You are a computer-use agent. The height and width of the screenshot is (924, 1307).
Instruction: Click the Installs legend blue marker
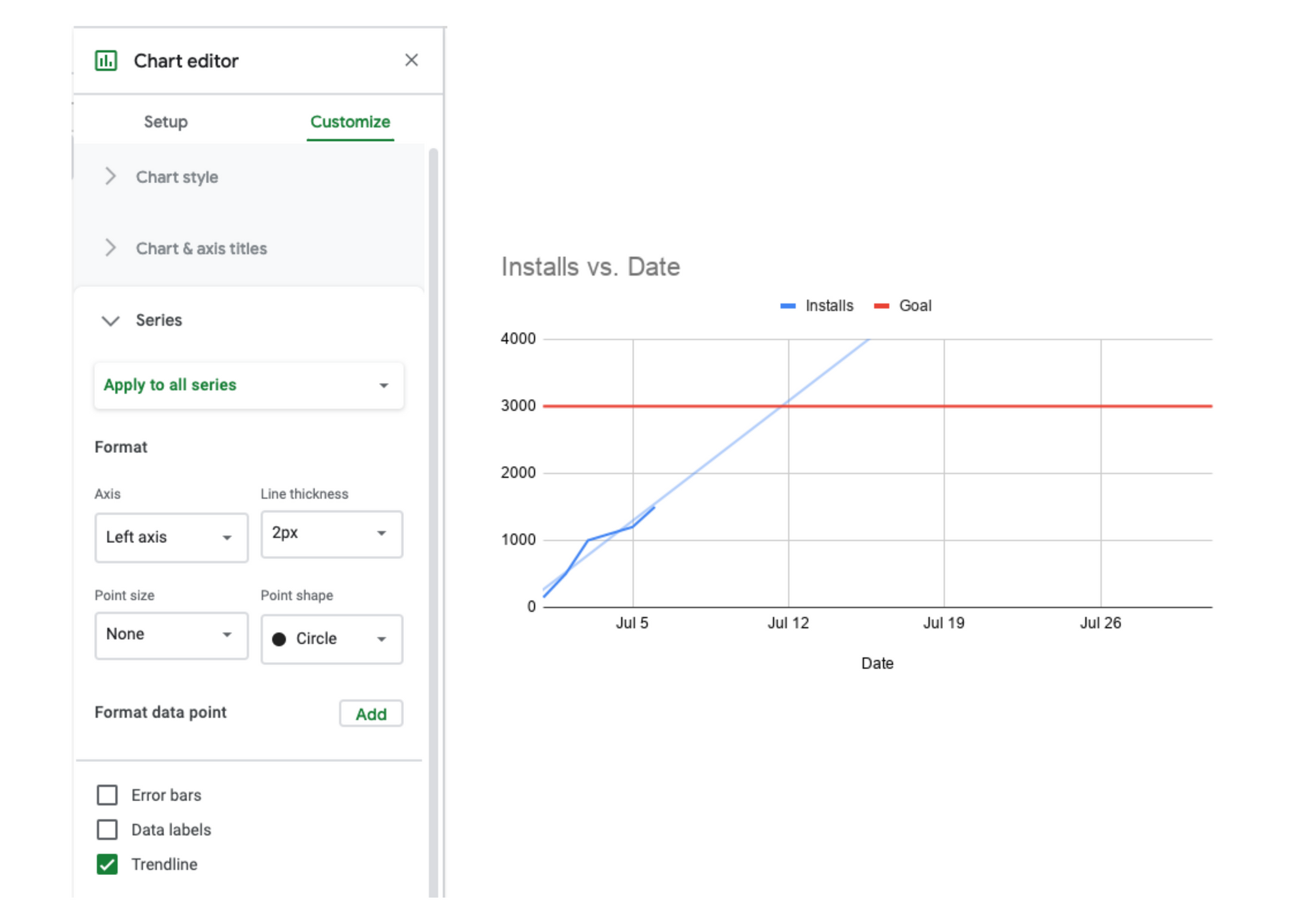click(x=787, y=306)
